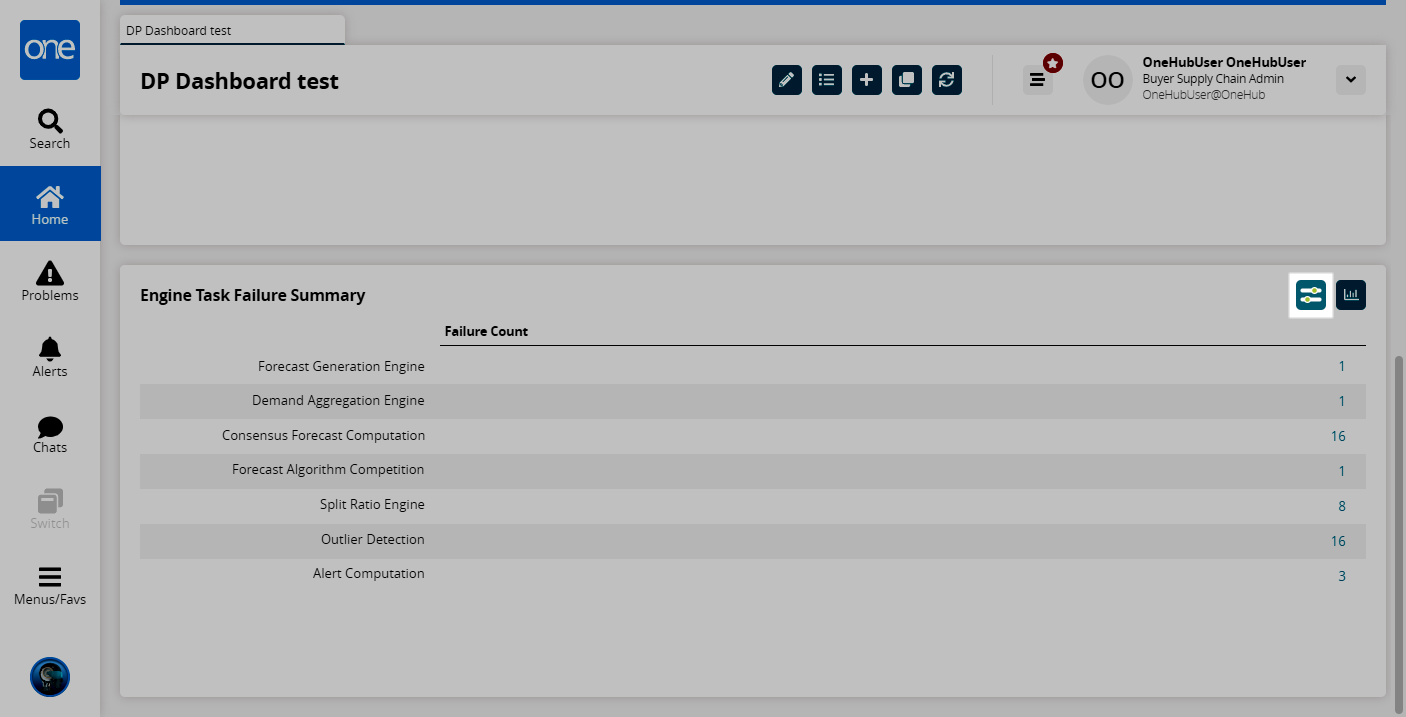Viewport: 1406px width, 717px height.
Task: Open Engine Task Failure filter settings
Action: 1311,295
